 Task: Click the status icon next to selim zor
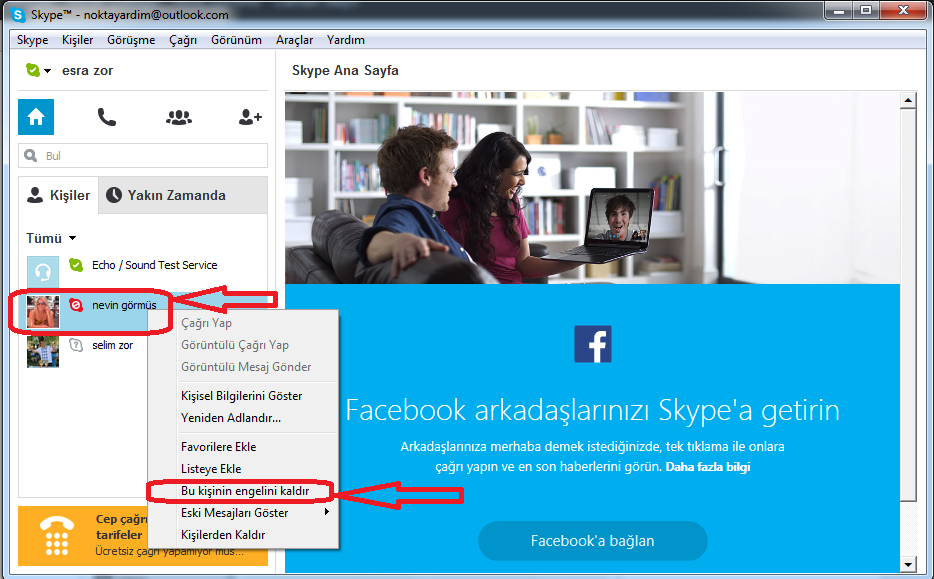tap(76, 345)
